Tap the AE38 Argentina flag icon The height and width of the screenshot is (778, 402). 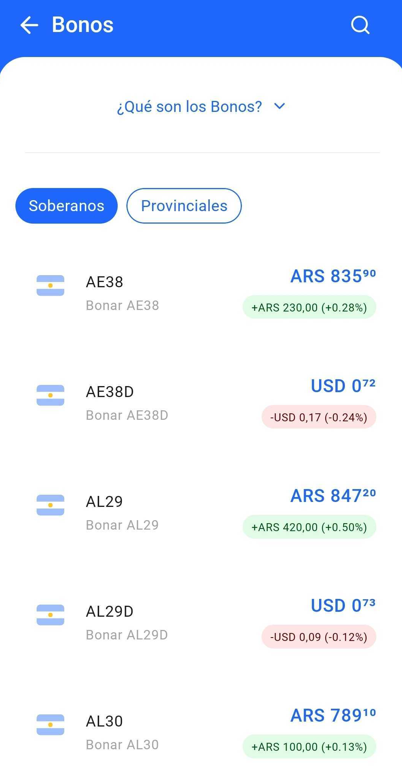50,285
